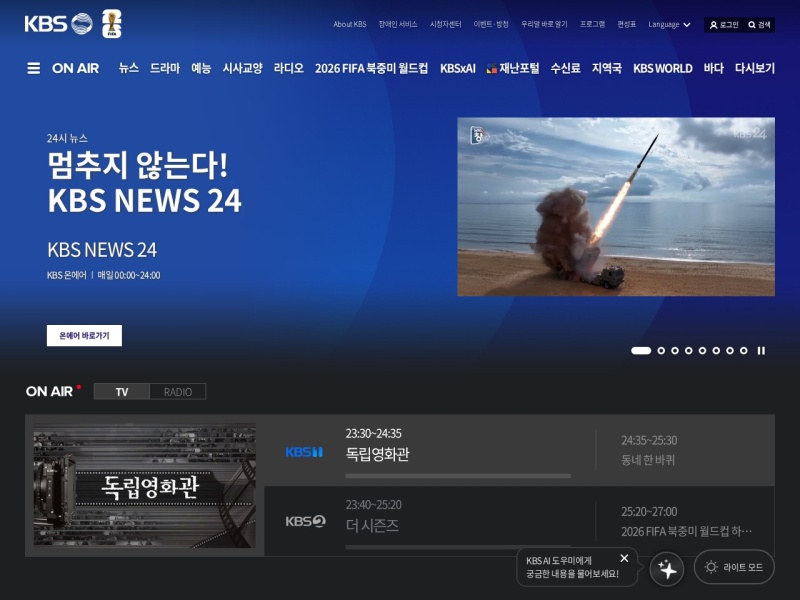Go to the fourth slide dot

(x=689, y=351)
